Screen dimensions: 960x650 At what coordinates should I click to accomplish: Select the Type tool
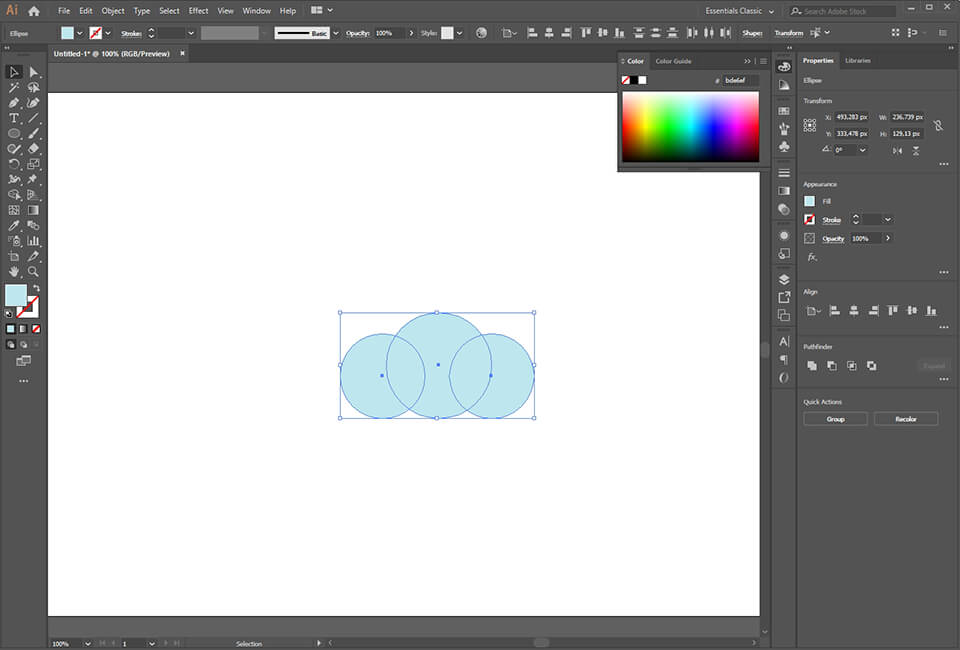(x=14, y=117)
